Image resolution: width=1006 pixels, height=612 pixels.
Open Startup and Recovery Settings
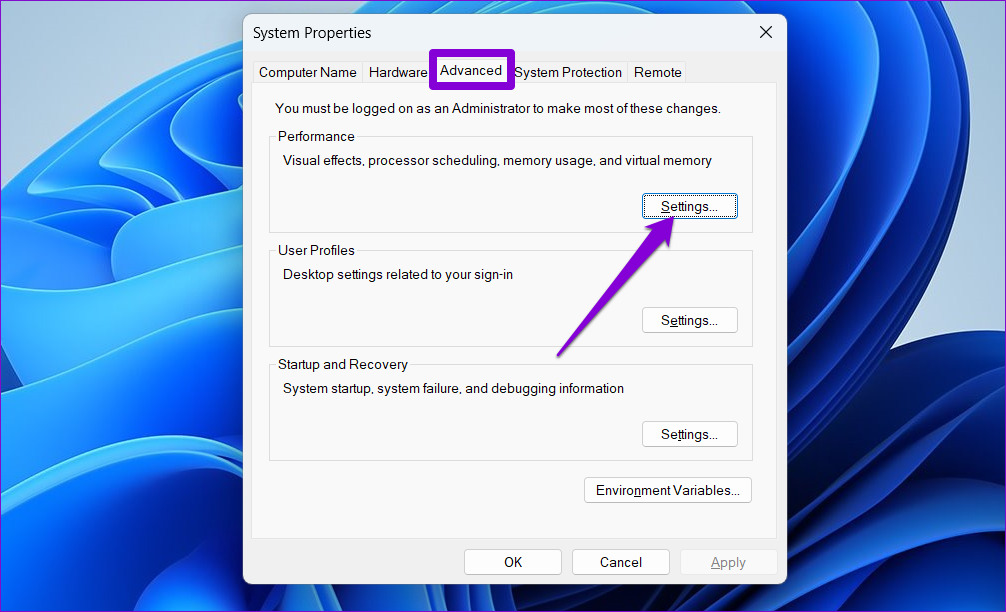point(690,434)
